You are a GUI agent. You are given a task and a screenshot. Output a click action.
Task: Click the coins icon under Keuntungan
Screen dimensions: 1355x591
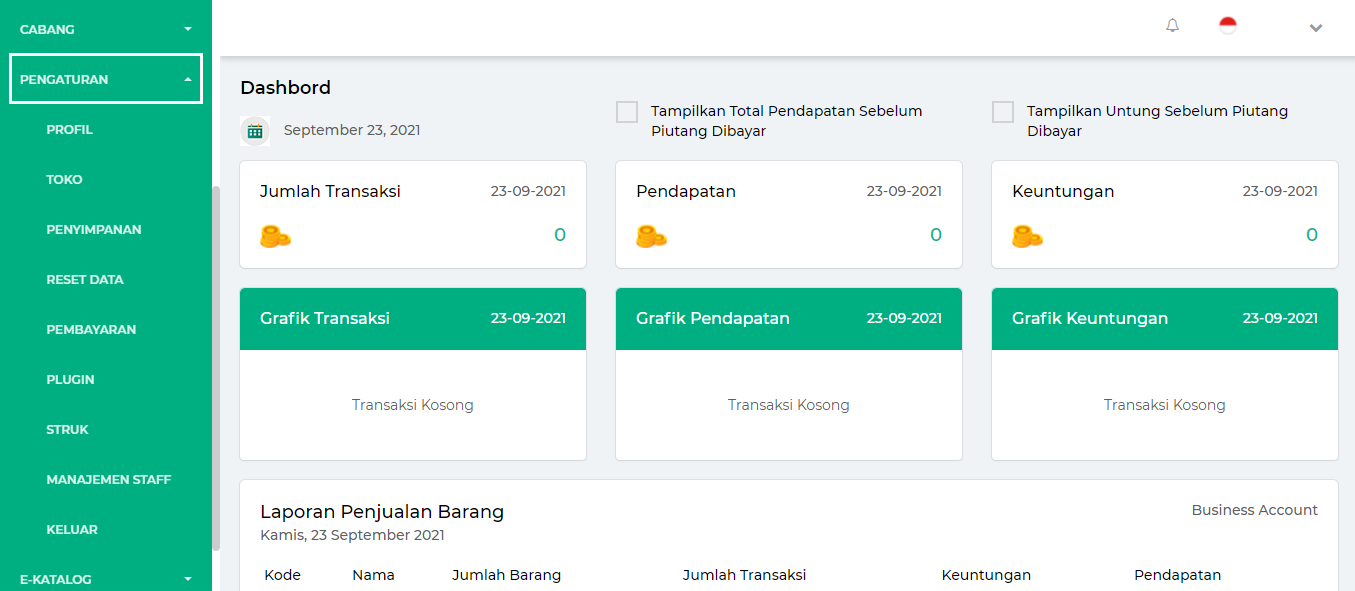[1027, 236]
